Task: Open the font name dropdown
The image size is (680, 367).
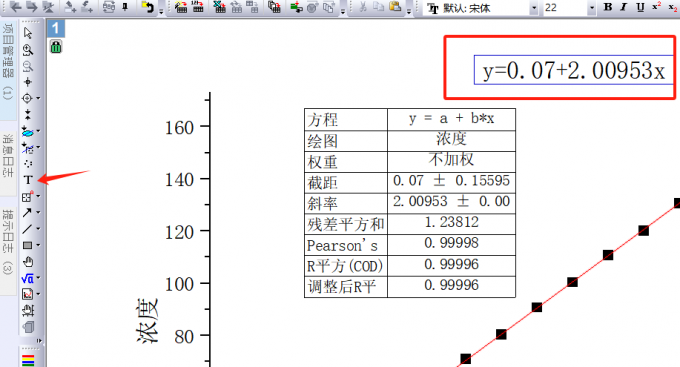Action: [x=534, y=8]
